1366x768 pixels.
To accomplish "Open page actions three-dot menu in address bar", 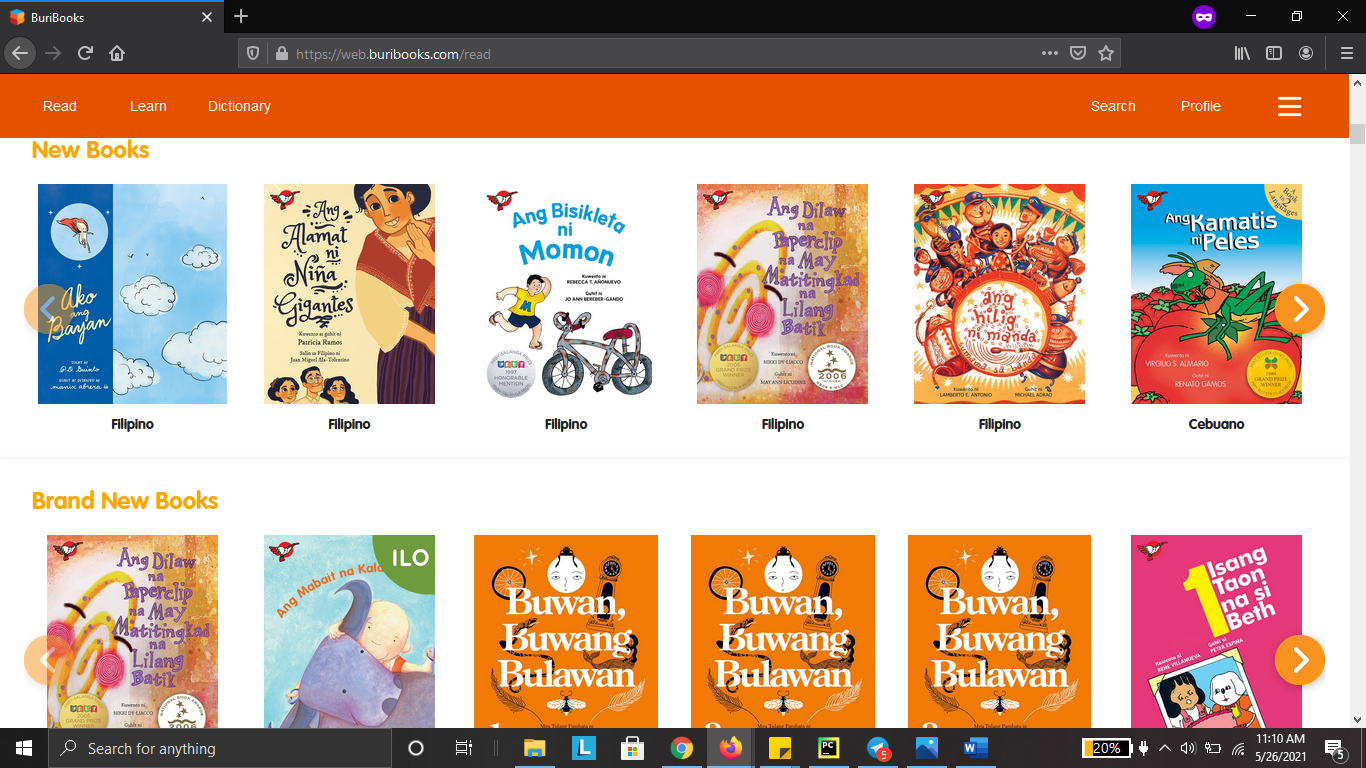I will (1050, 53).
